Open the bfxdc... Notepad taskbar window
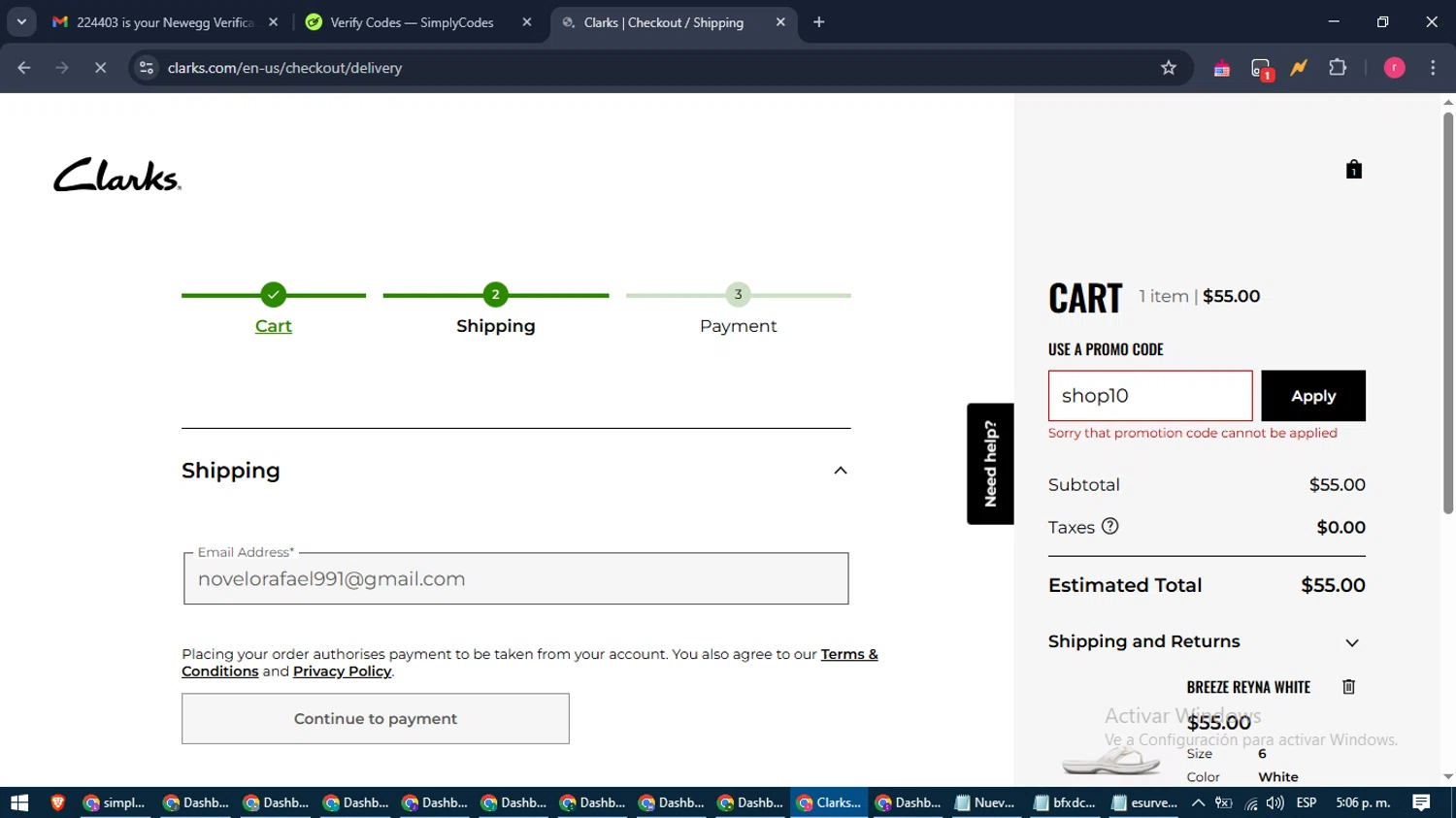 coord(1065,802)
